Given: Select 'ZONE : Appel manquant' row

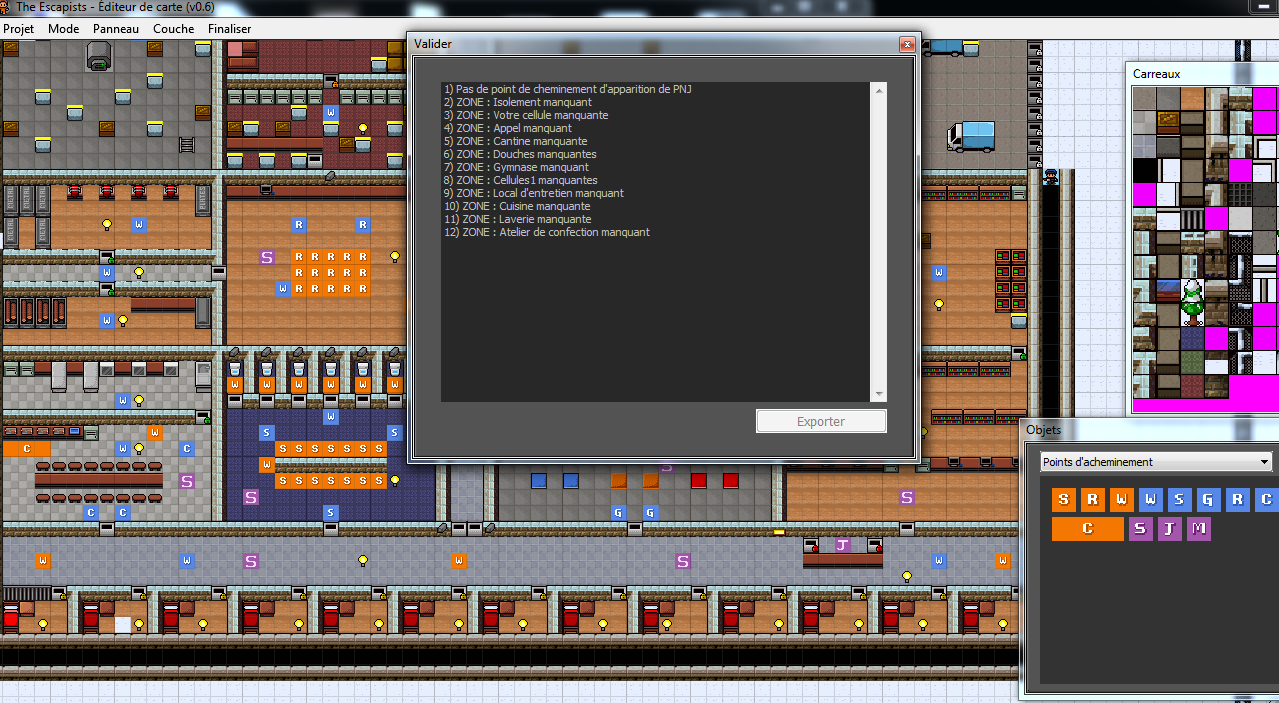Looking at the screenshot, I should click(x=508, y=128).
